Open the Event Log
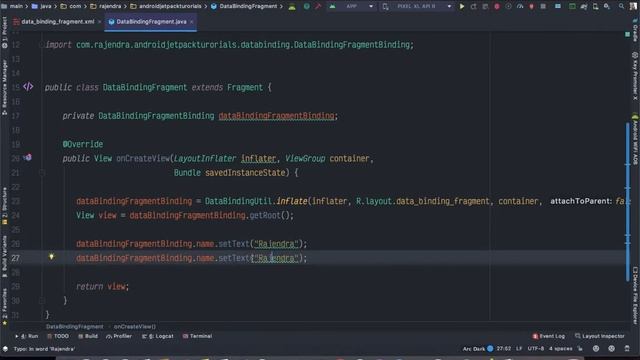640x360 pixels. pos(549,336)
